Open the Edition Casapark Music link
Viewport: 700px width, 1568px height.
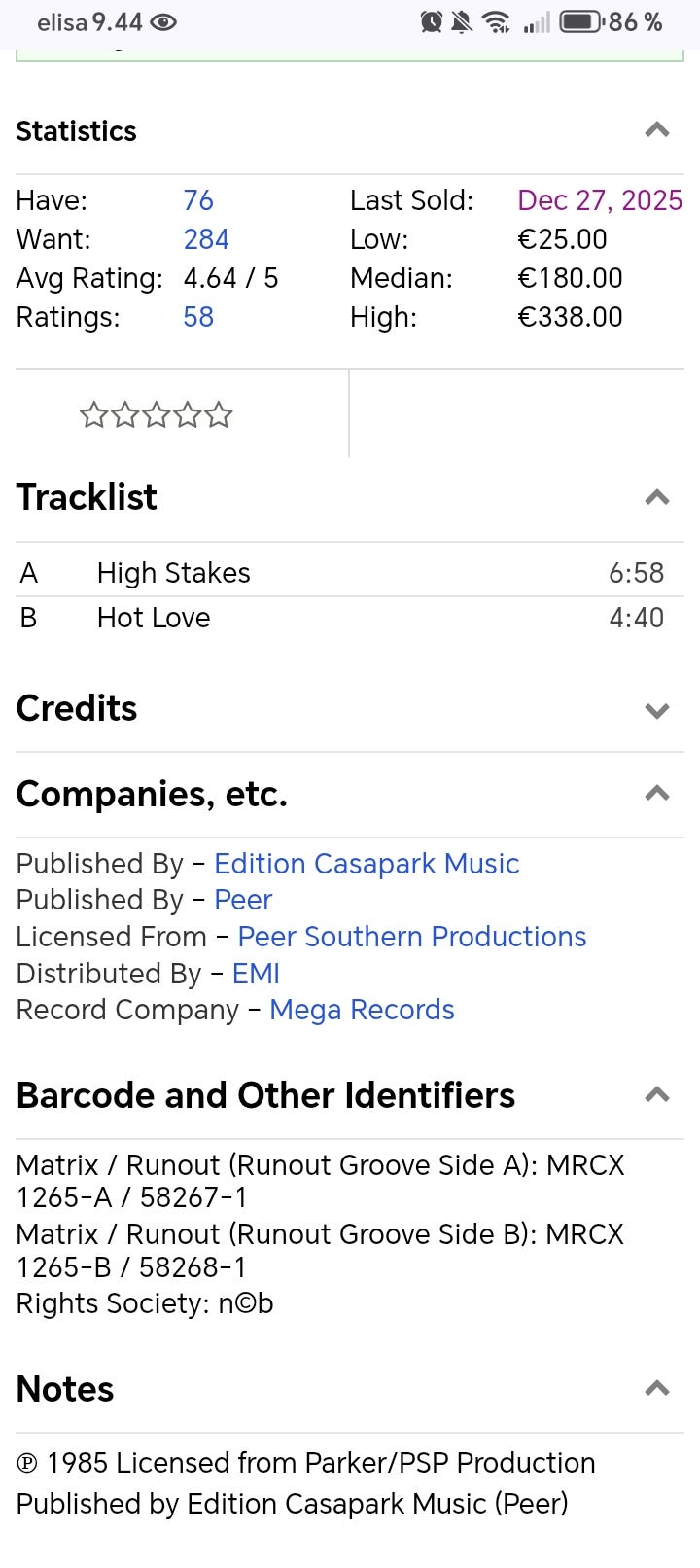coord(367,864)
